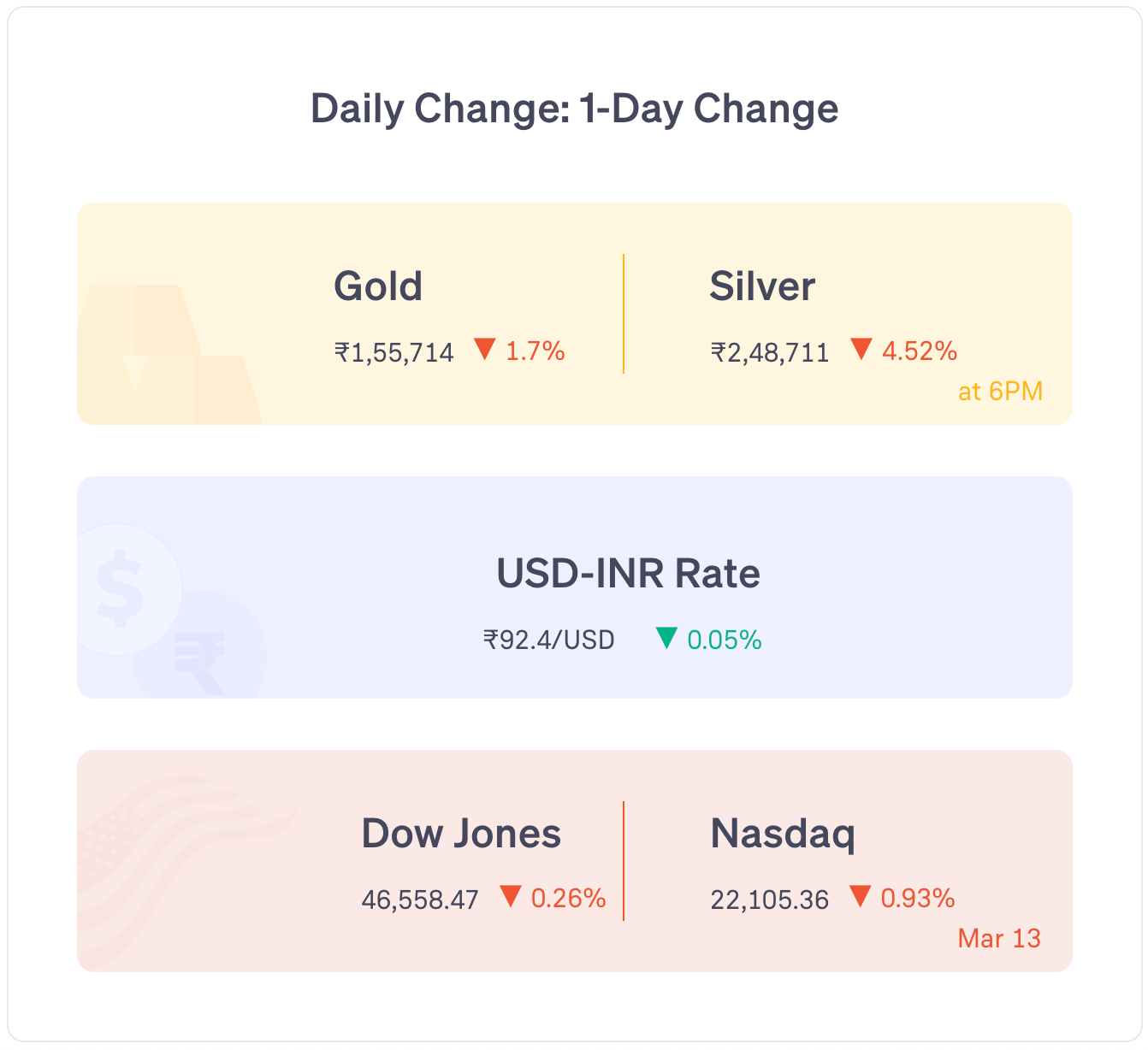The image size is (1148, 1050).
Task: Click the ₹92.4/USD rate value
Action: coord(549,640)
